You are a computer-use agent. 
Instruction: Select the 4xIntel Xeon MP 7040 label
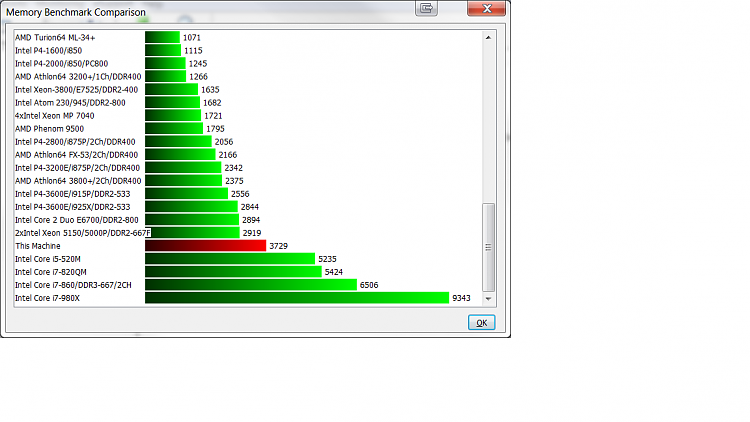pyautogui.click(x=55, y=115)
